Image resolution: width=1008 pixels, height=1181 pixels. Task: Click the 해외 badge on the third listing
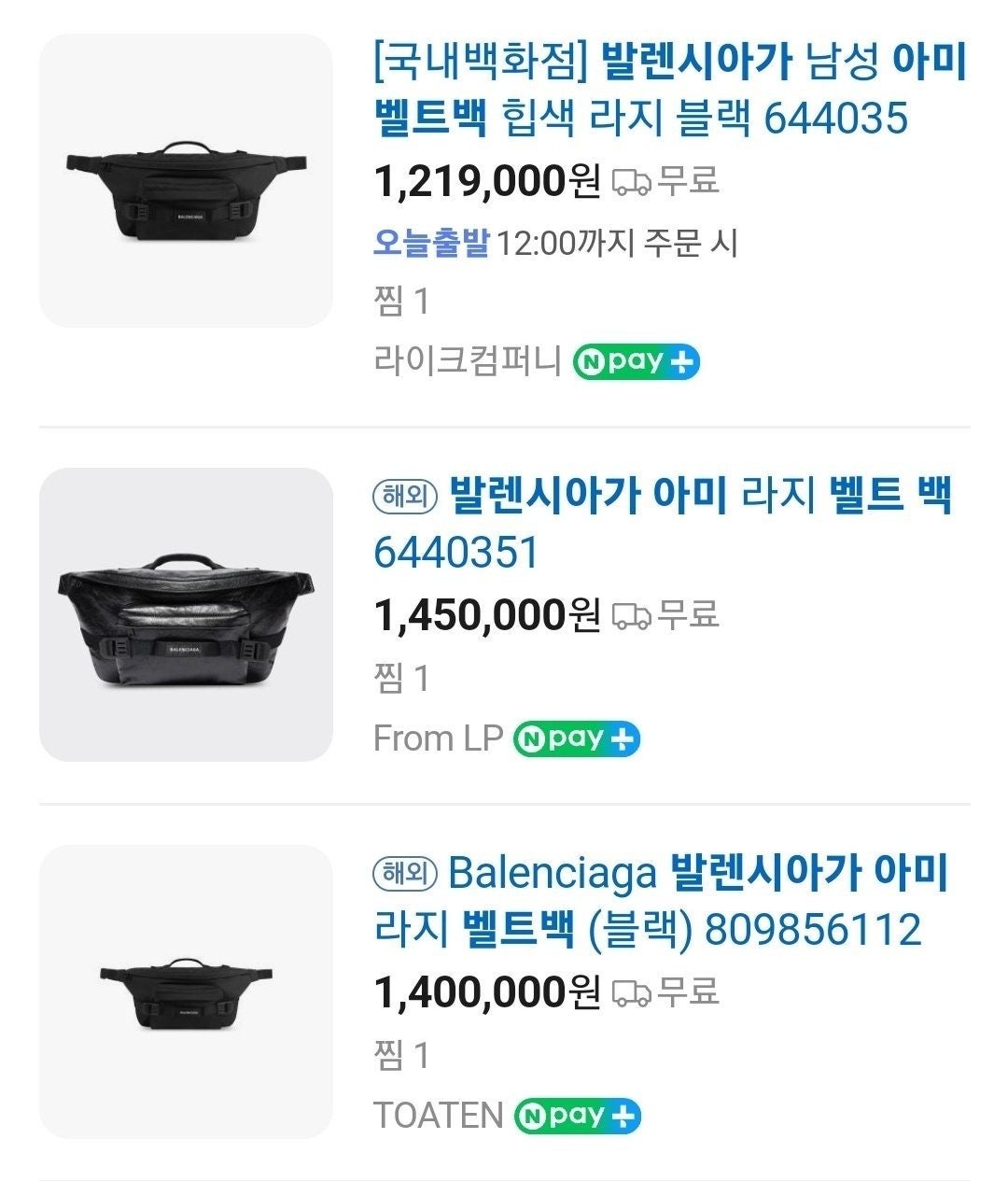click(x=405, y=874)
